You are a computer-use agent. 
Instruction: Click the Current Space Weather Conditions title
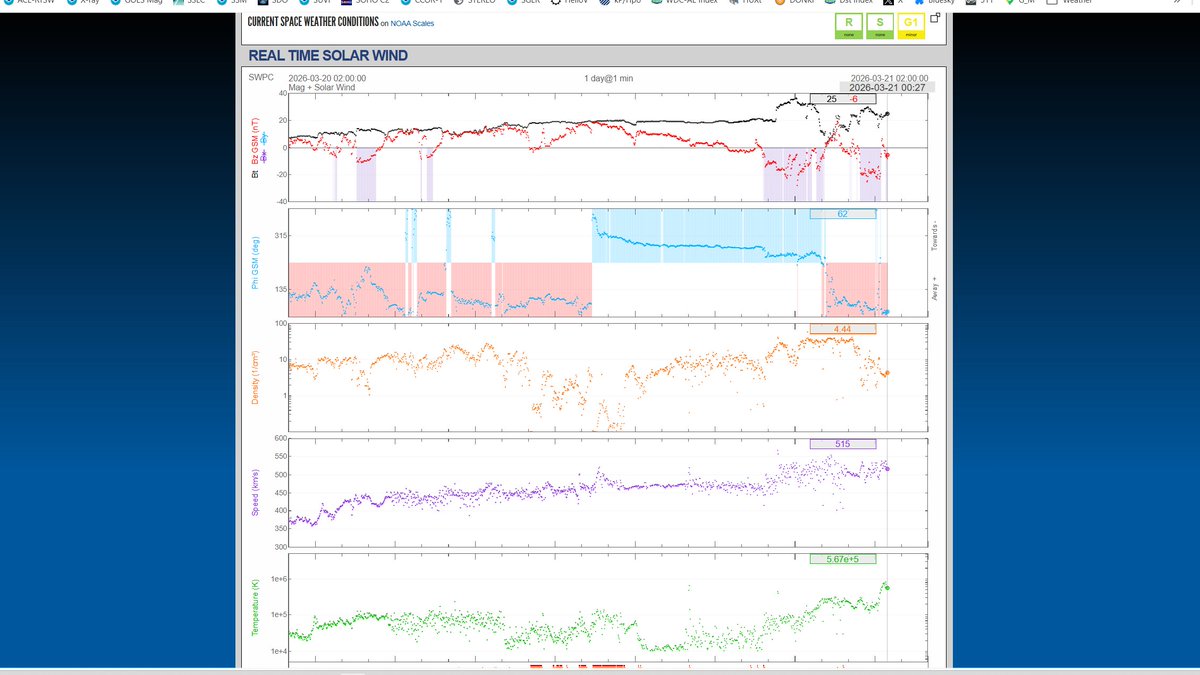click(x=312, y=22)
